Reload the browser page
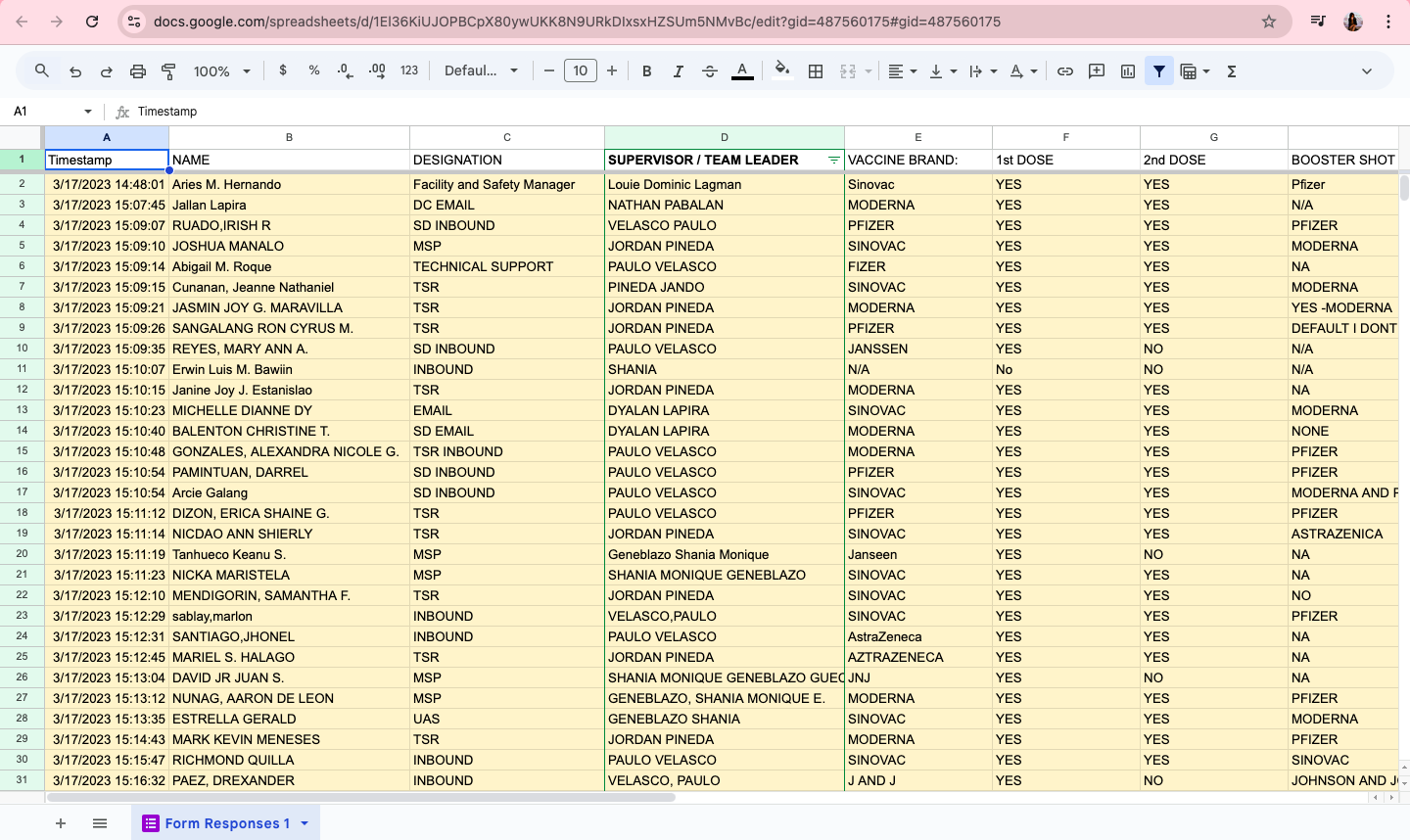The image size is (1410, 840). [x=92, y=22]
